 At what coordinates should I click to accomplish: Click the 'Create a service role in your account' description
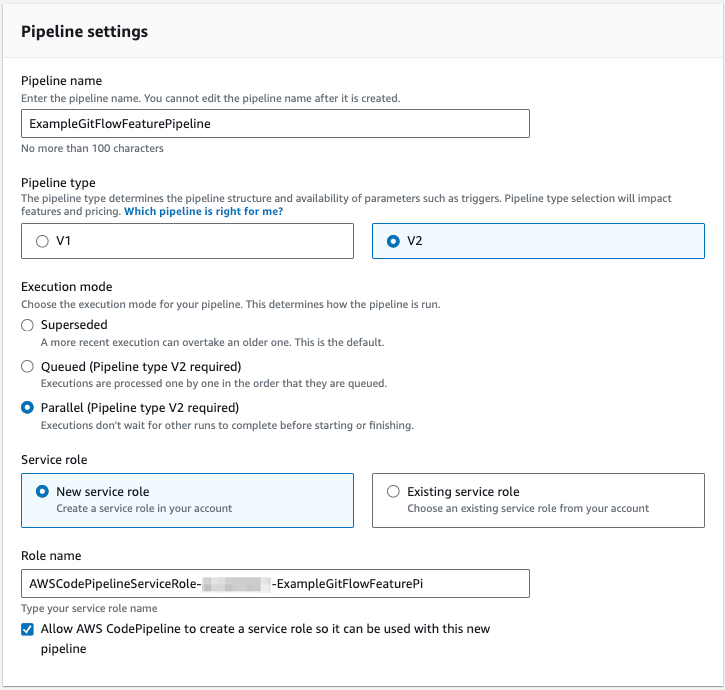[x=146, y=508]
